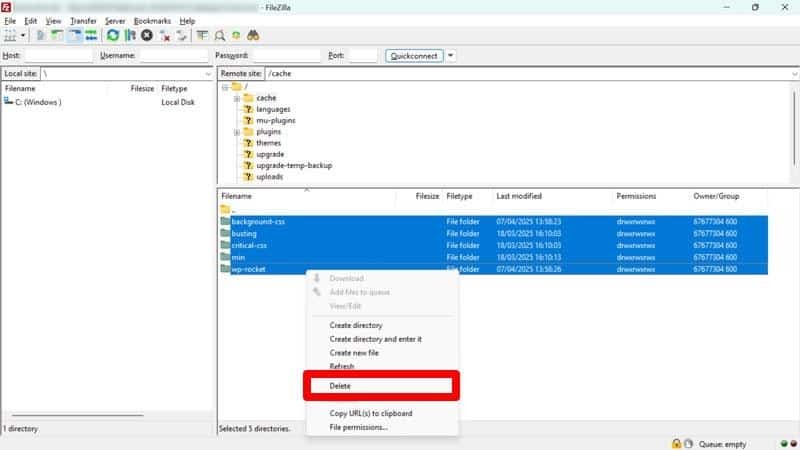Click the remote tree vertical scrollbar
This screenshot has height=450, width=800.
tap(794, 128)
